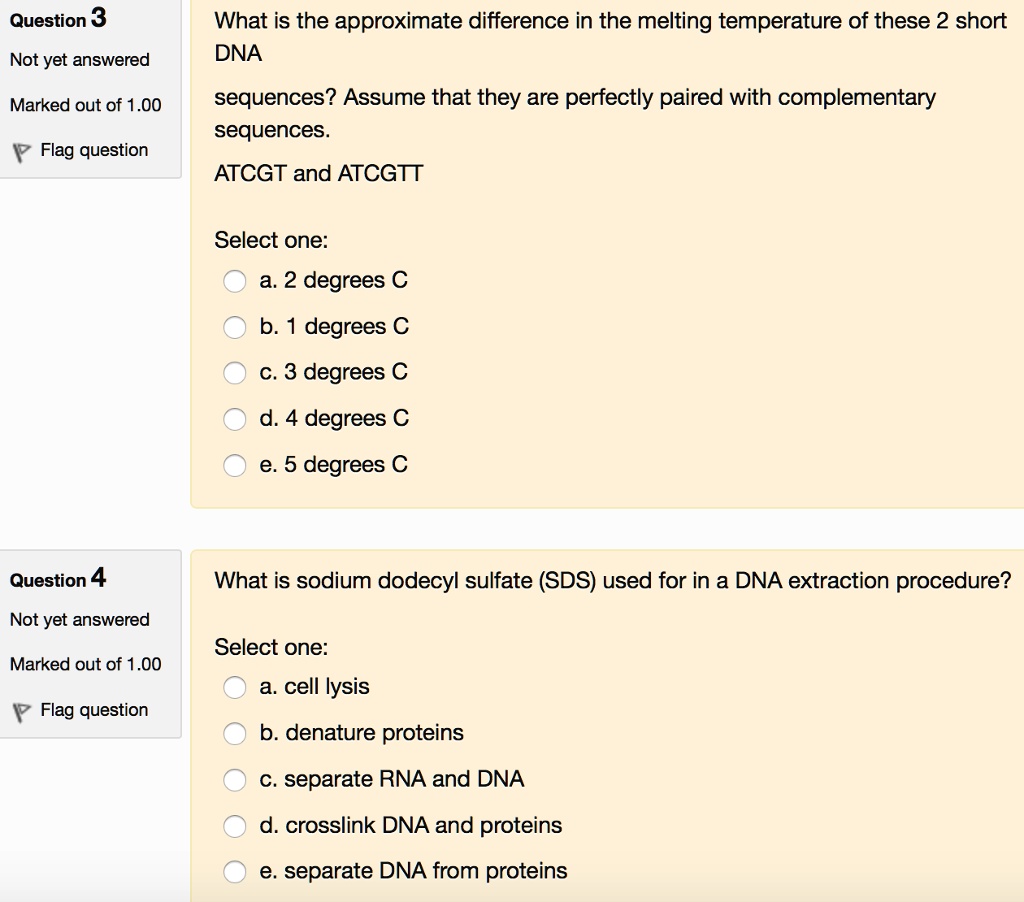Viewport: 1024px width, 902px height.
Task: Mark e. 5 degrees C as answer
Action: (234, 465)
